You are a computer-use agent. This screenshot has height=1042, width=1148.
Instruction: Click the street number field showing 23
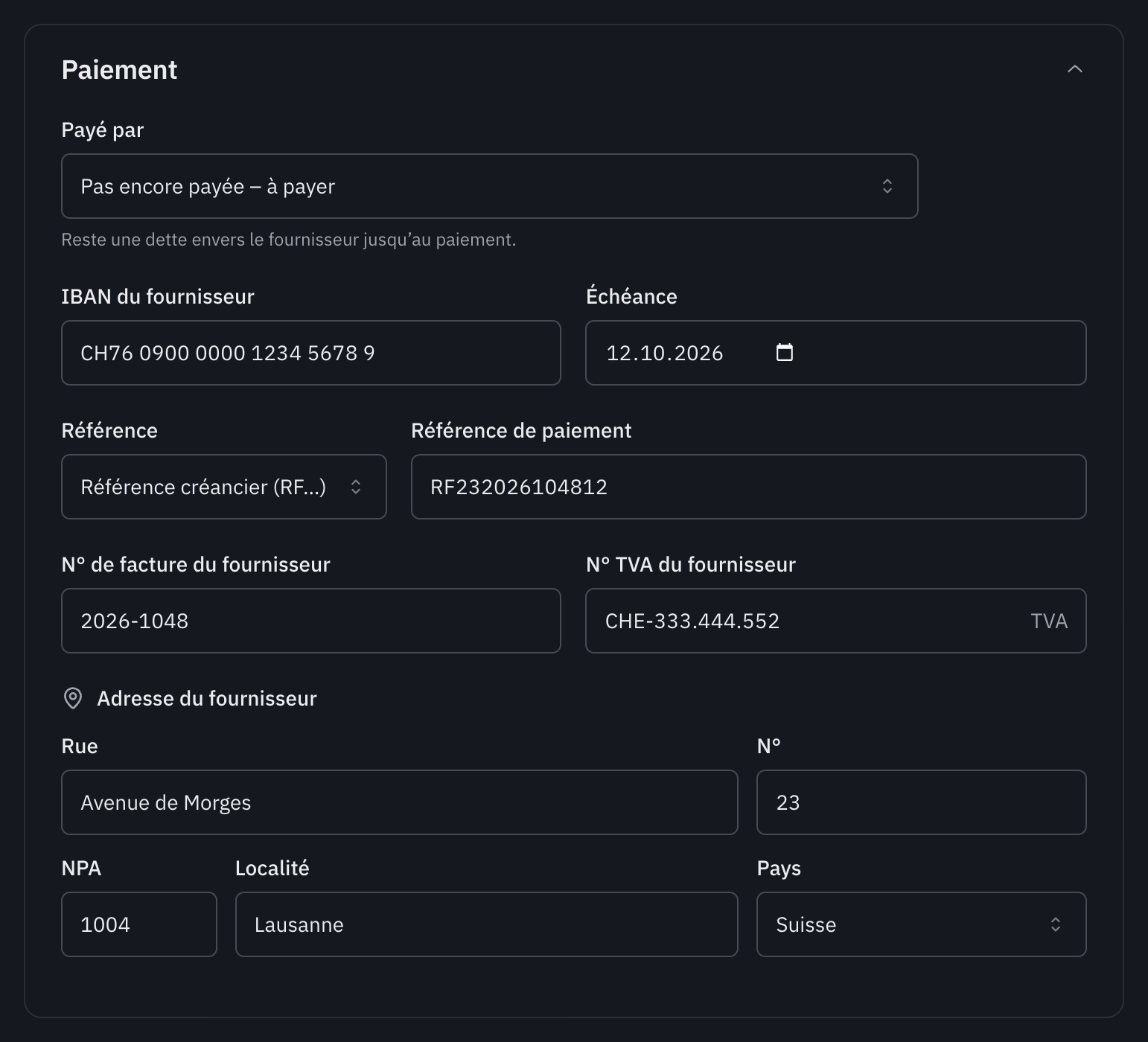pos(921,802)
